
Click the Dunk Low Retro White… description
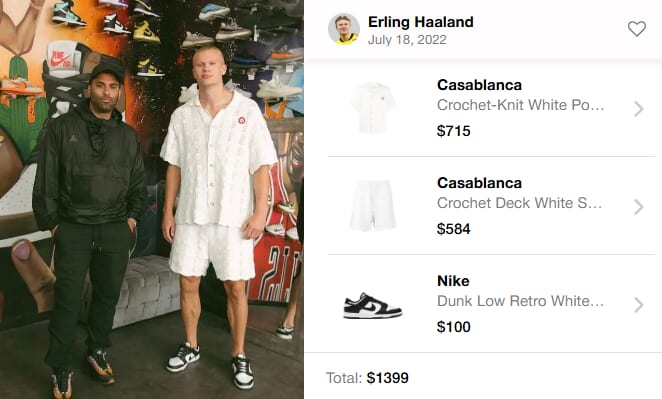click(521, 301)
